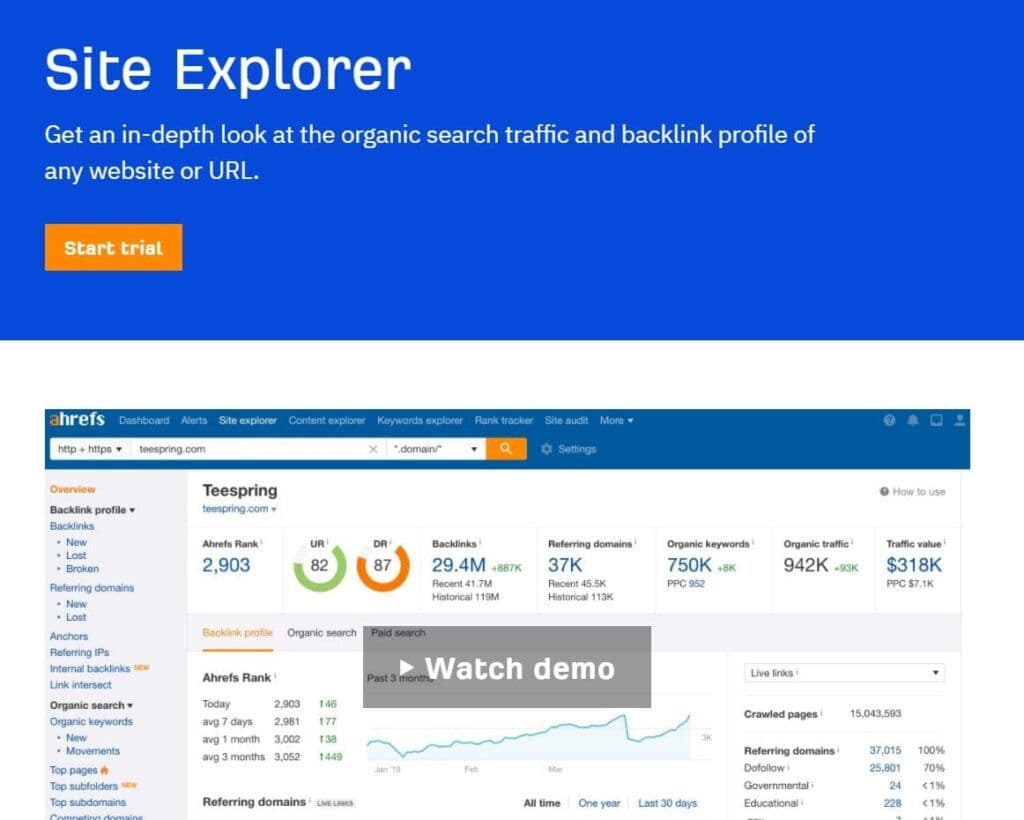Open Content explorer from the top menu
This screenshot has height=820, width=1024.
[327, 421]
